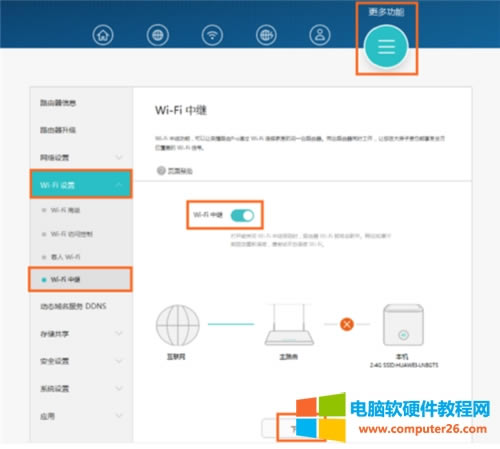Screen dimensions: 500x449
Task: Collapse the Wi-Fi 设置 section chevron
Action: pyautogui.click(x=119, y=185)
